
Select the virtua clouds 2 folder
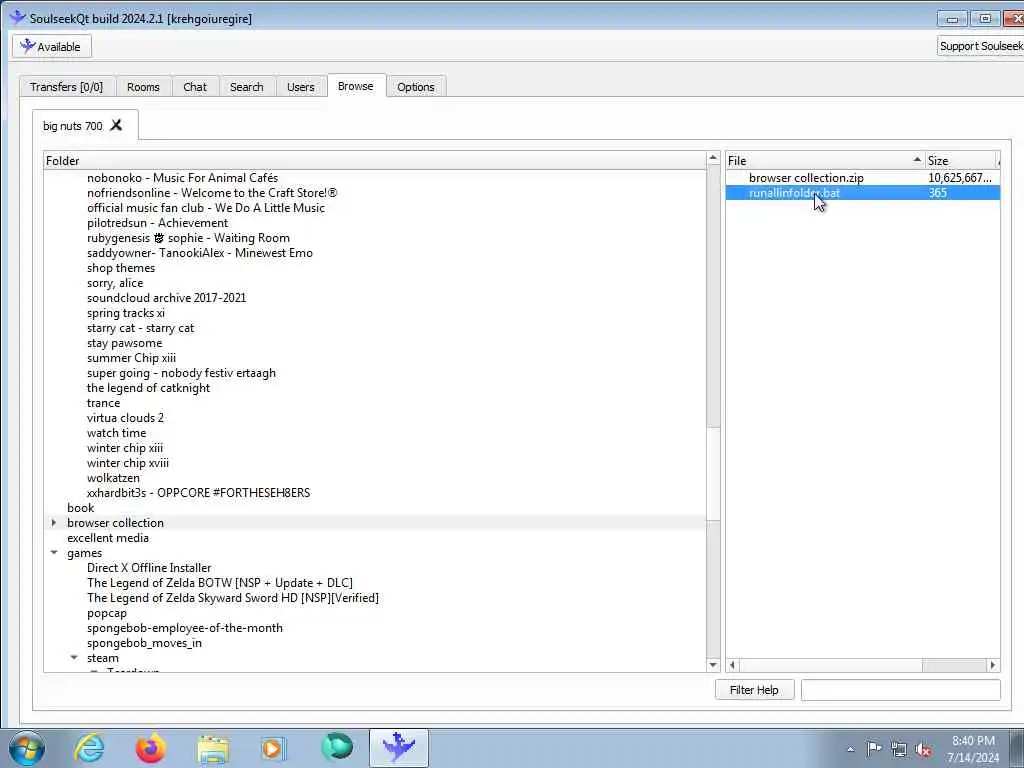click(125, 418)
